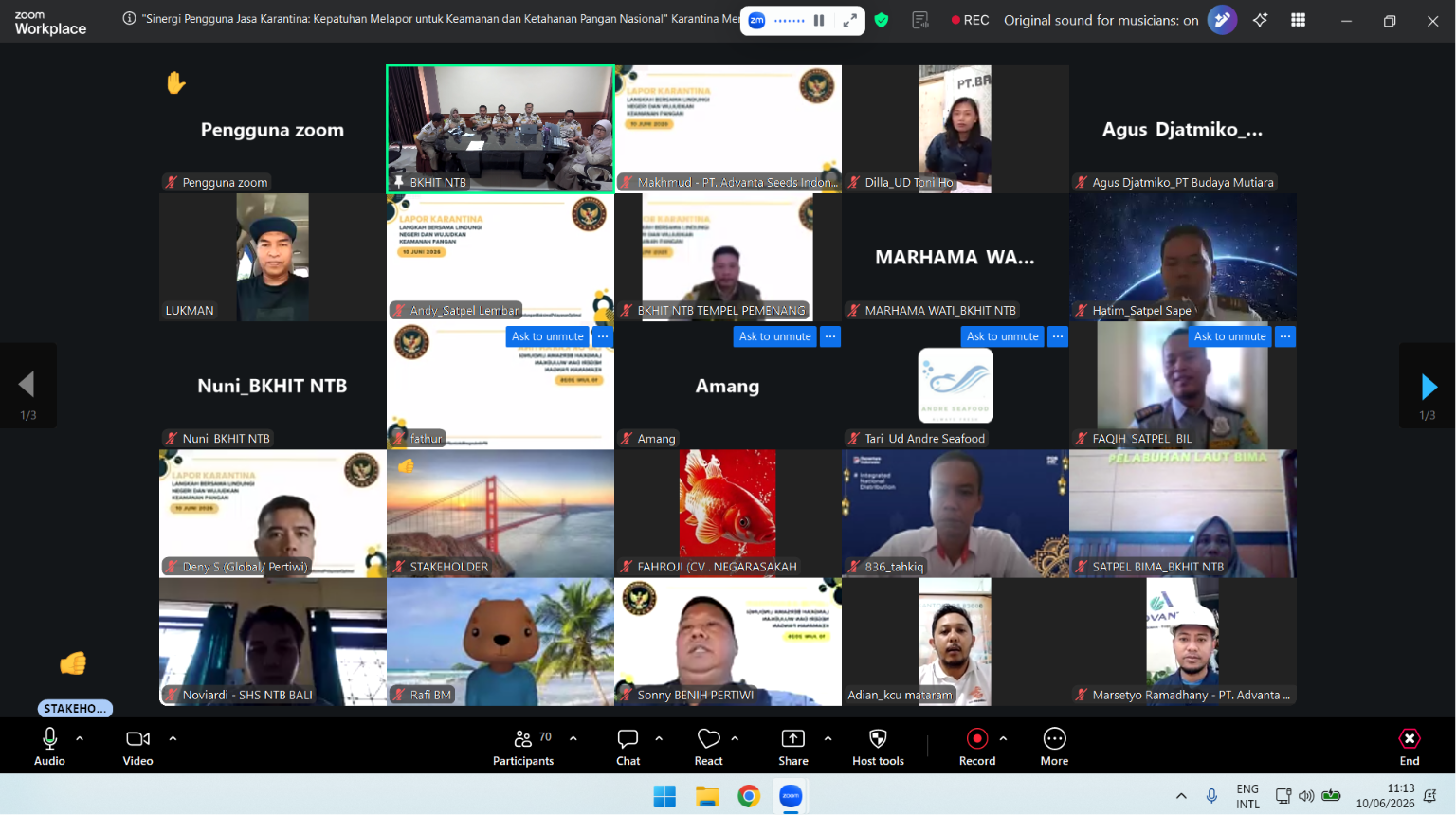Screen dimensions: 1456x815
Task: Ask Tari_Ud Andre Seafood to unmute
Action: pos(1003,336)
